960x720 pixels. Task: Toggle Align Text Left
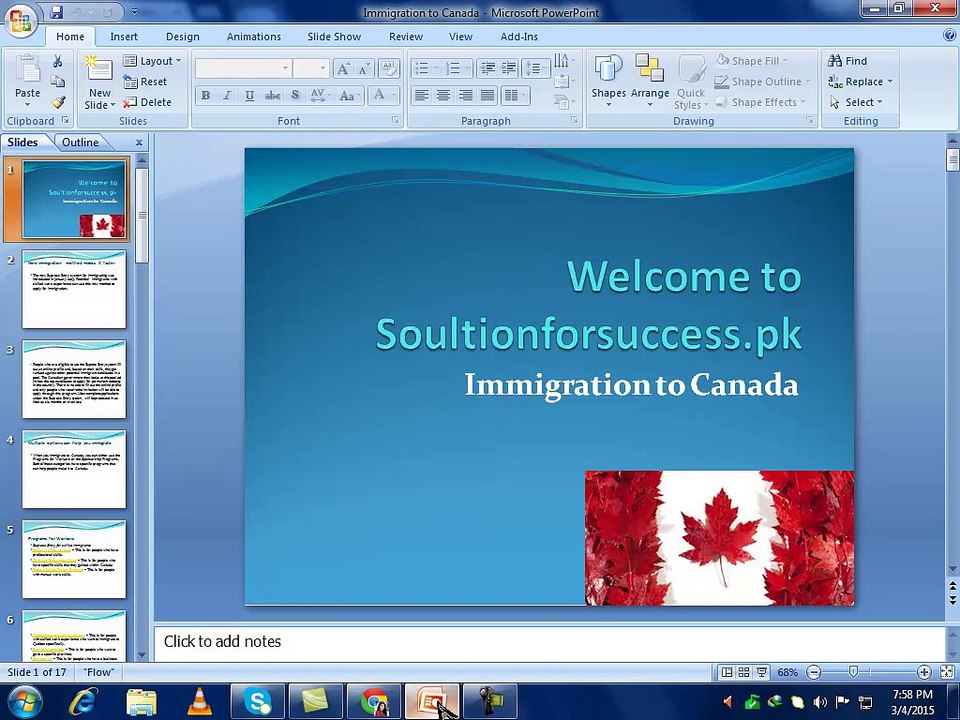[x=421, y=95]
